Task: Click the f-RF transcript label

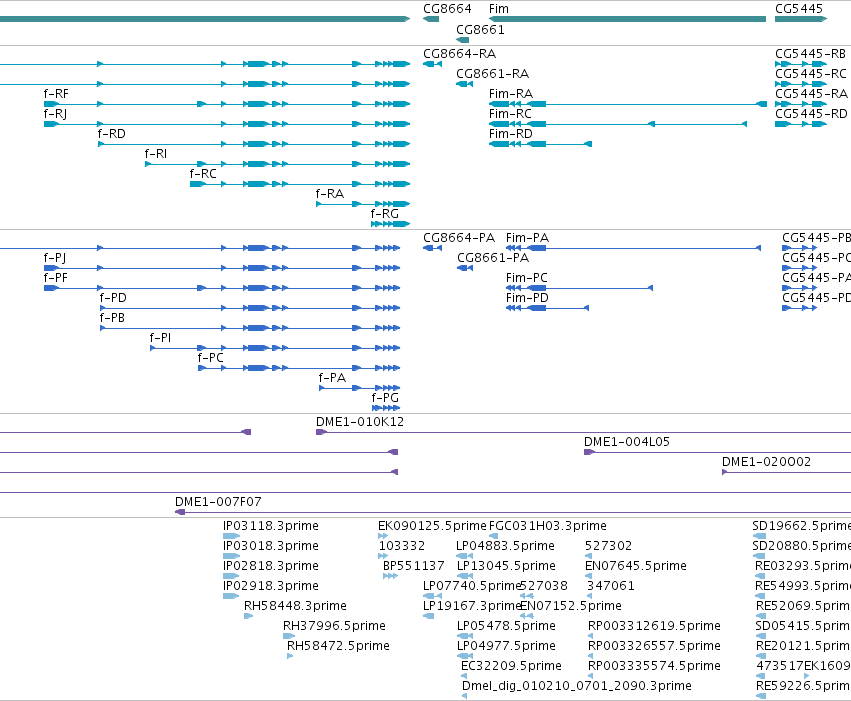Action: pos(56,94)
